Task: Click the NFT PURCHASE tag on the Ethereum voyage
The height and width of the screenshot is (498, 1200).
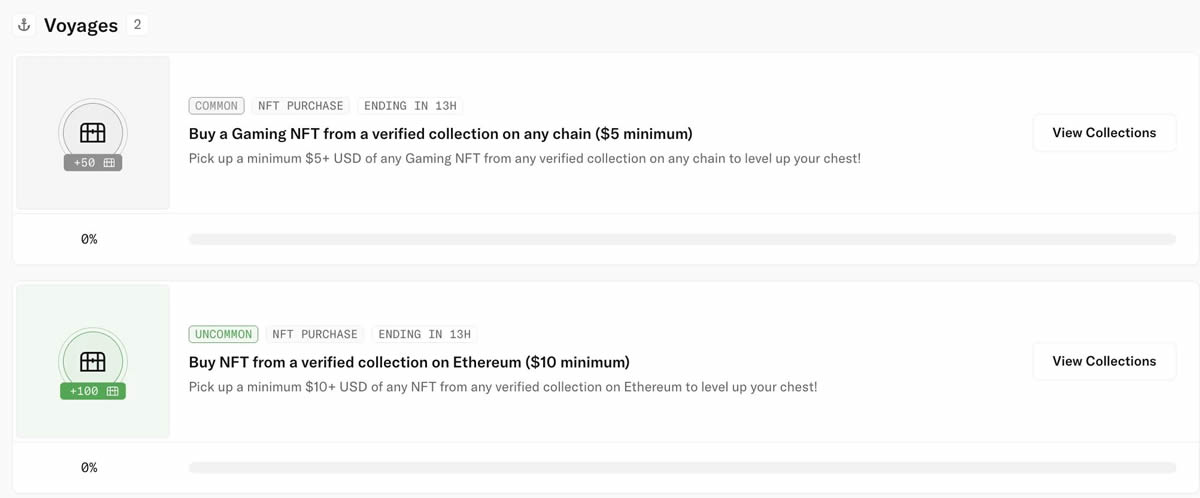Action: (315, 334)
